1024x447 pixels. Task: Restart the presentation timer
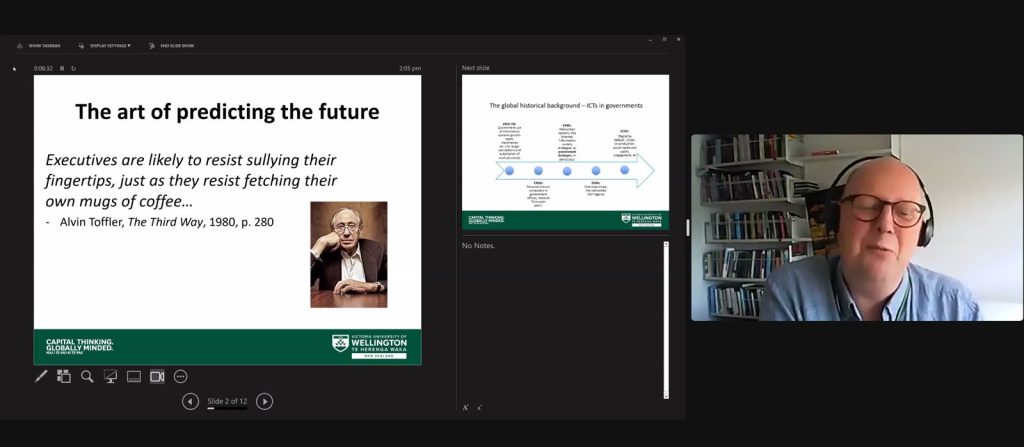(x=73, y=68)
